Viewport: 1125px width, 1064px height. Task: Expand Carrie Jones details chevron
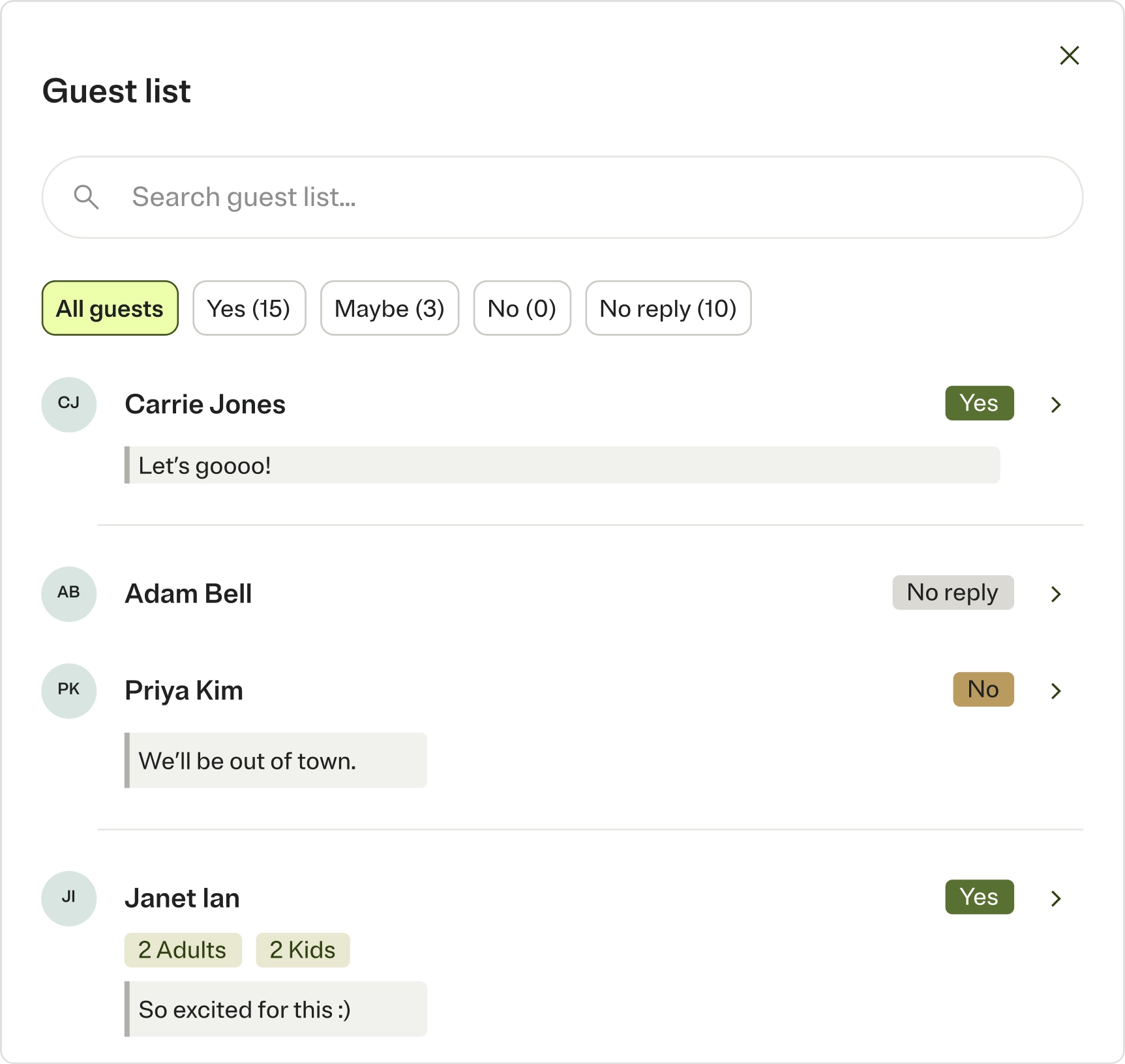pyautogui.click(x=1056, y=405)
